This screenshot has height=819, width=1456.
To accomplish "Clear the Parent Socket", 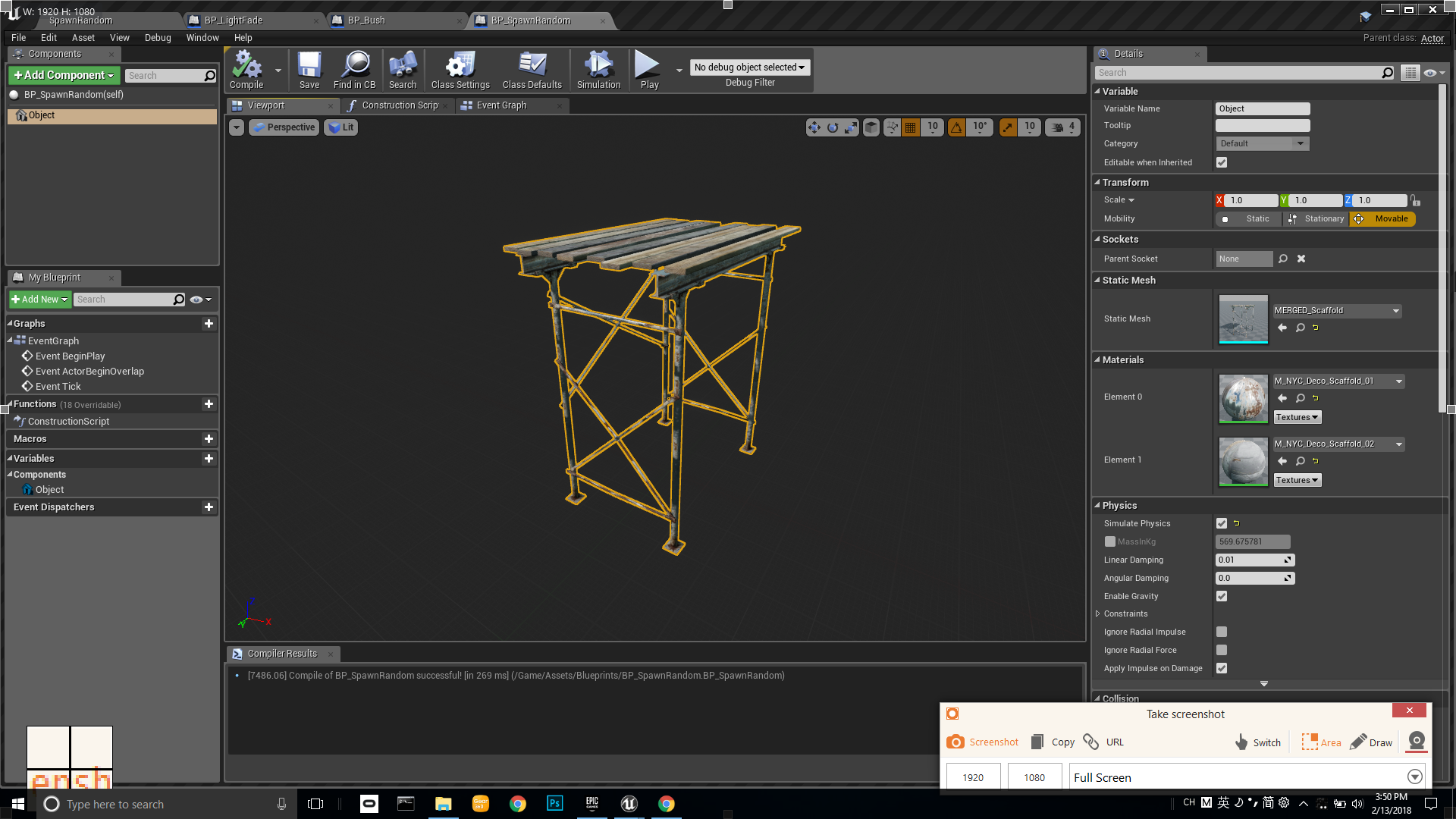I will pyautogui.click(x=1301, y=259).
